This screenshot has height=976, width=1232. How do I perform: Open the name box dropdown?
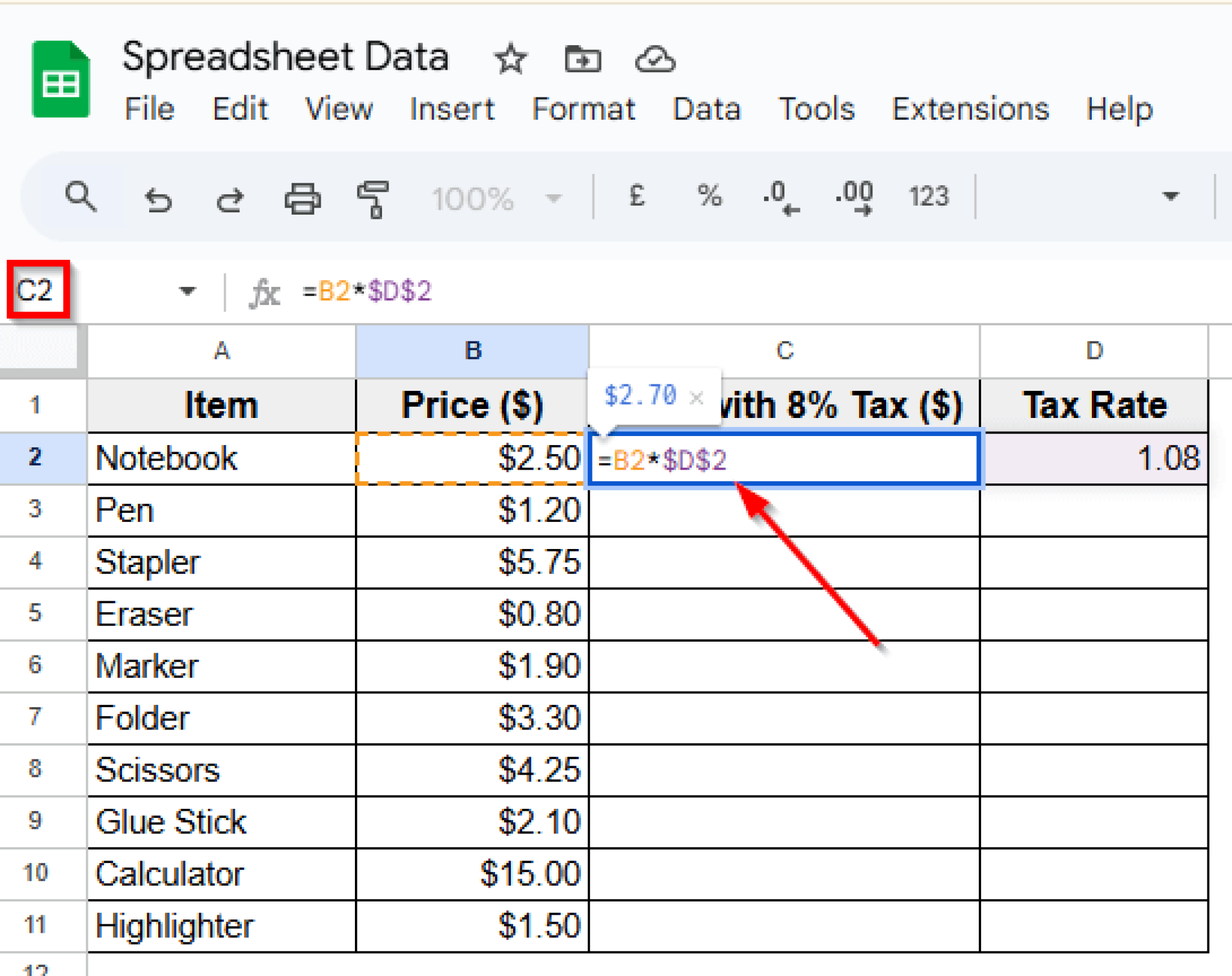click(x=187, y=291)
